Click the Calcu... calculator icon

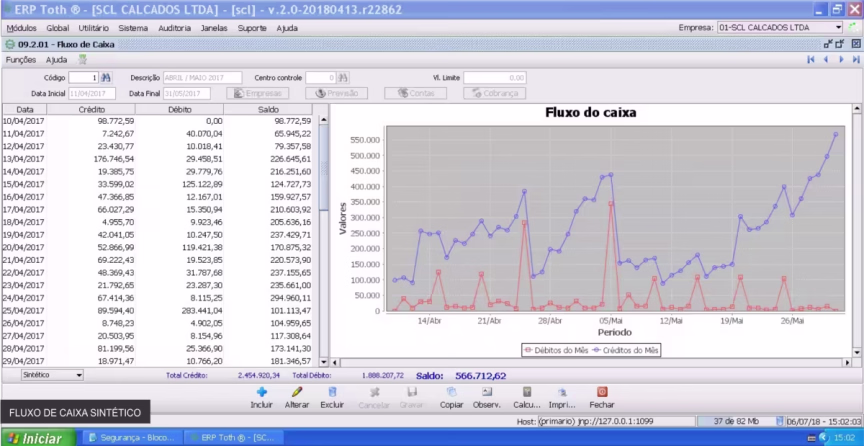pos(526,393)
